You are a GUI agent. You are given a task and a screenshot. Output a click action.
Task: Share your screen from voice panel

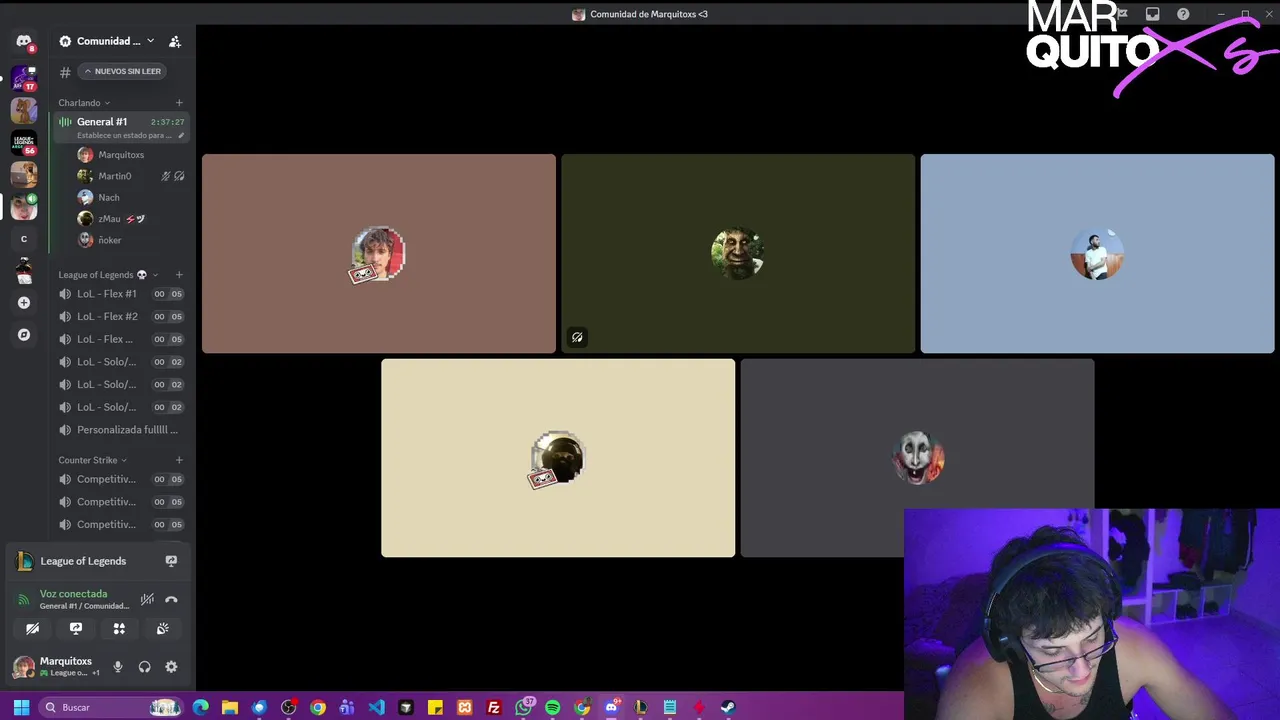click(76, 629)
